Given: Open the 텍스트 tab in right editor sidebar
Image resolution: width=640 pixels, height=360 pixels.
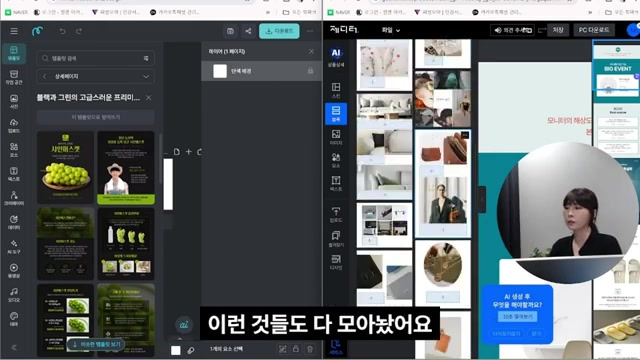Looking at the screenshot, I should click(336, 184).
